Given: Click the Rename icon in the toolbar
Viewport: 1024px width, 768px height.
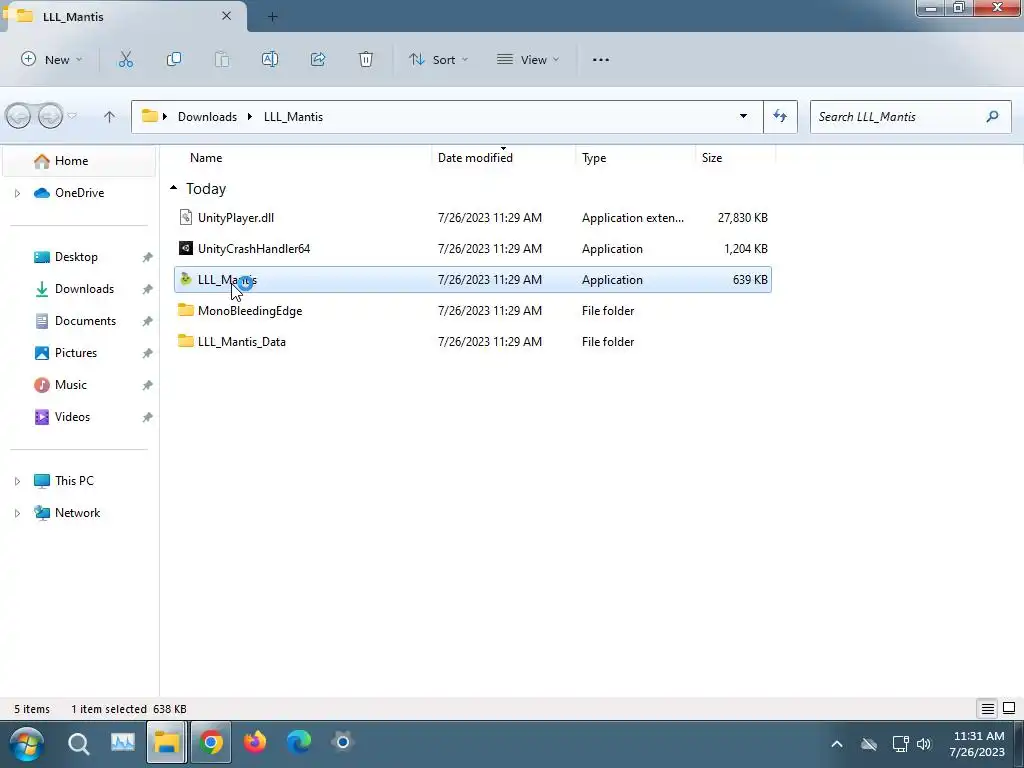Looking at the screenshot, I should (x=270, y=59).
